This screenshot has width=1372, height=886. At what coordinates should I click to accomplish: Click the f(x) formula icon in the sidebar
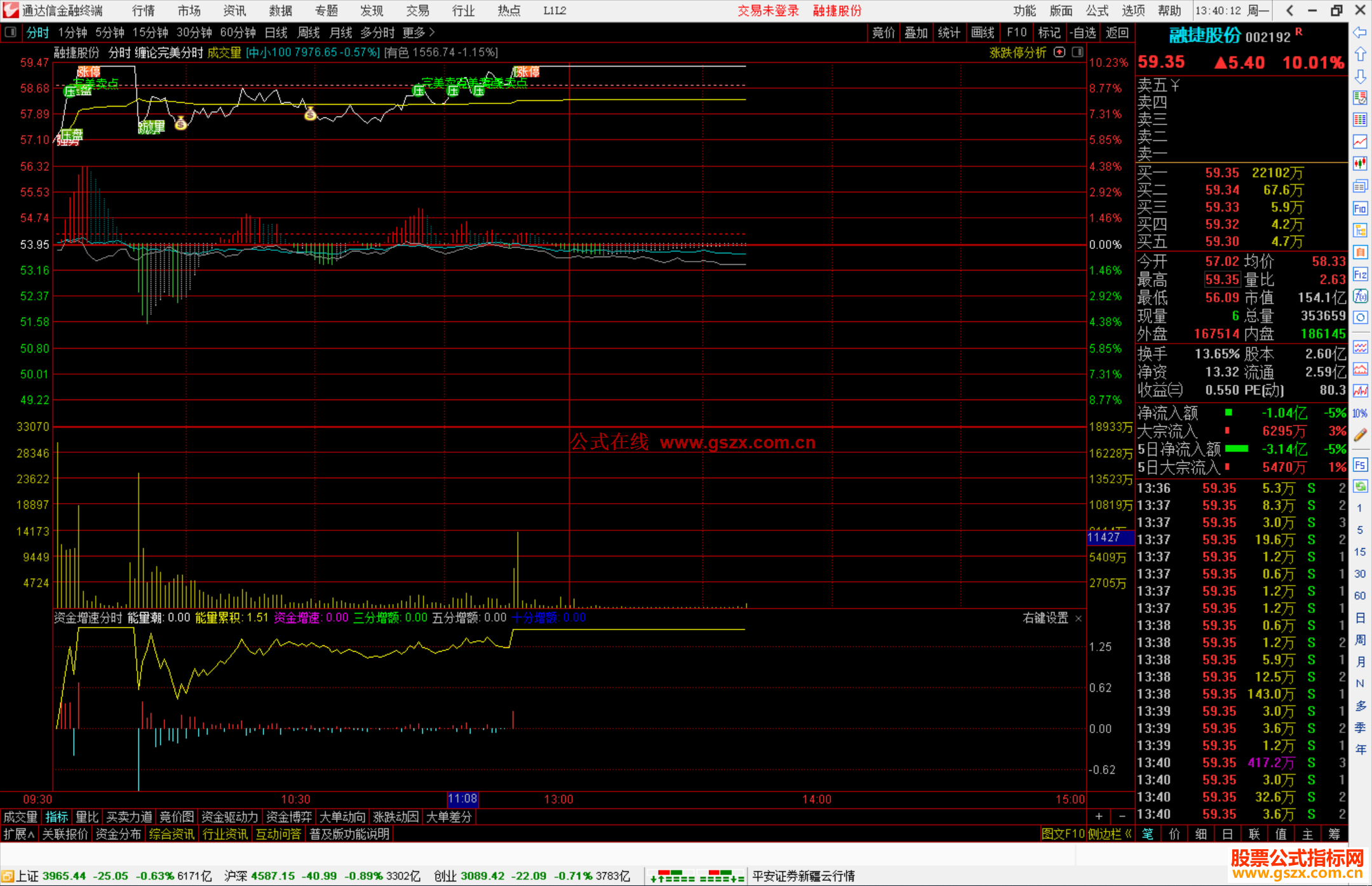1360,296
